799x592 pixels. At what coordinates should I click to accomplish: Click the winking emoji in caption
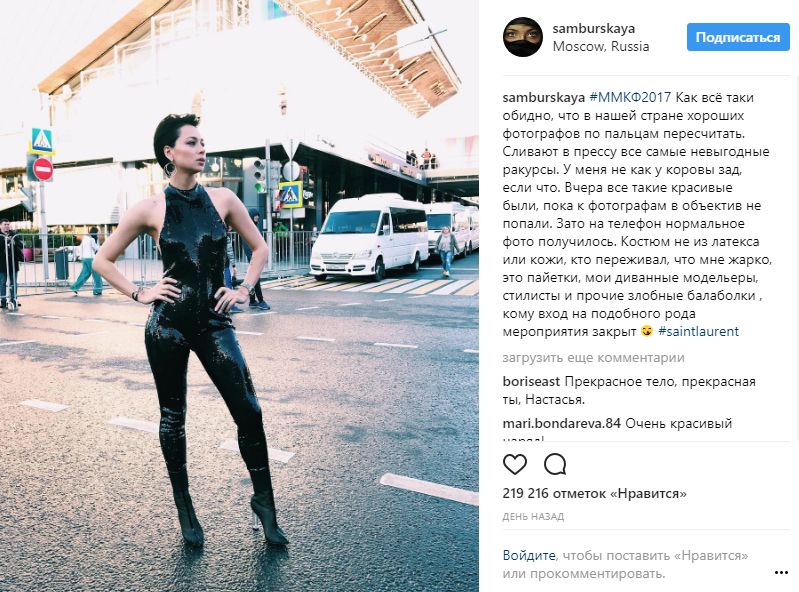click(x=647, y=331)
